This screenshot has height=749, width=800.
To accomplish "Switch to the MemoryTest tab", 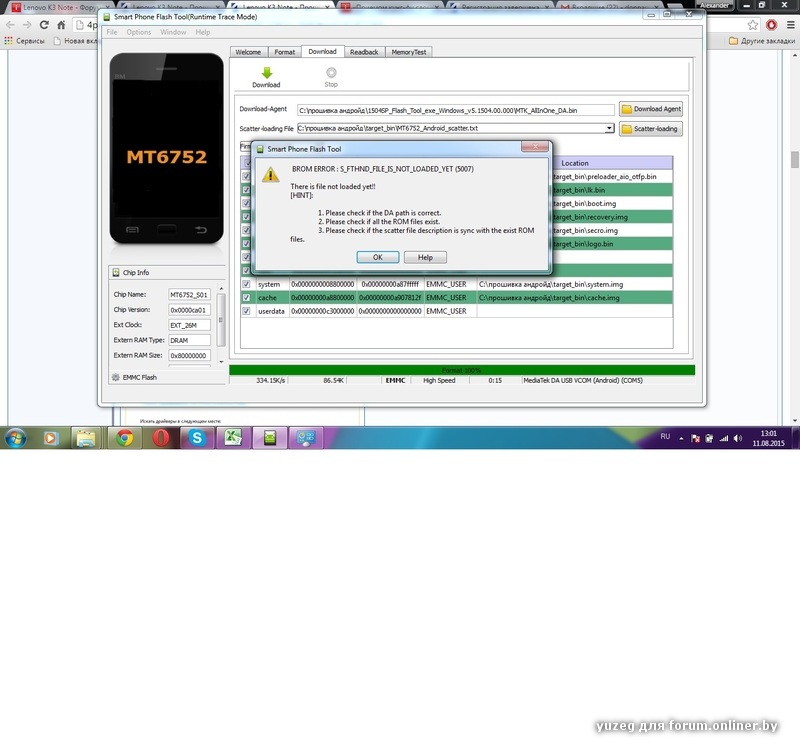I will pyautogui.click(x=408, y=52).
